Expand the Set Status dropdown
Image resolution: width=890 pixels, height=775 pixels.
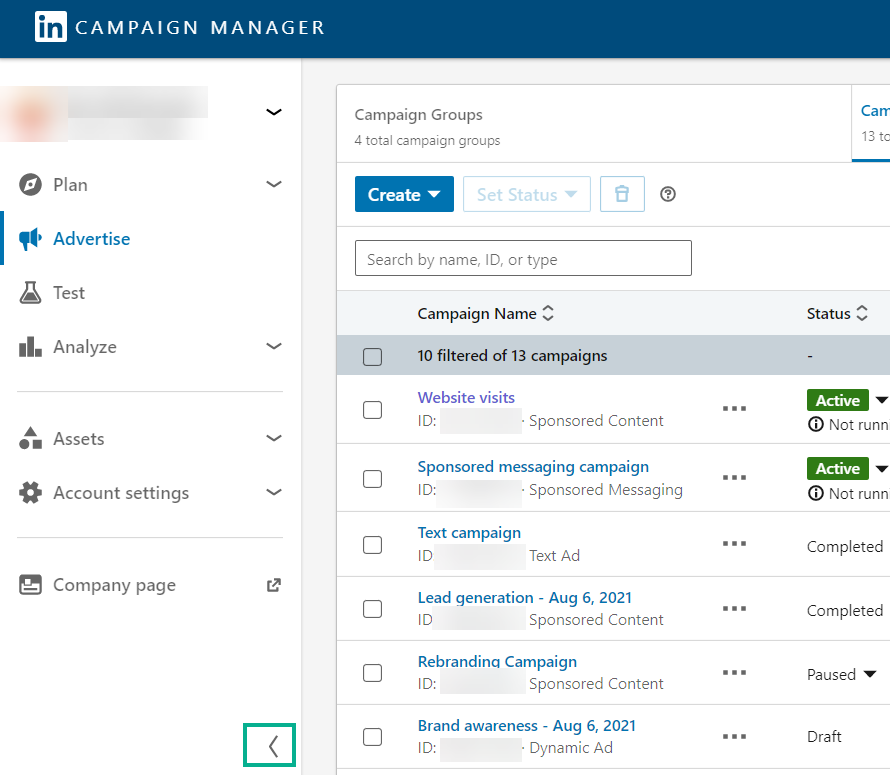(x=526, y=194)
